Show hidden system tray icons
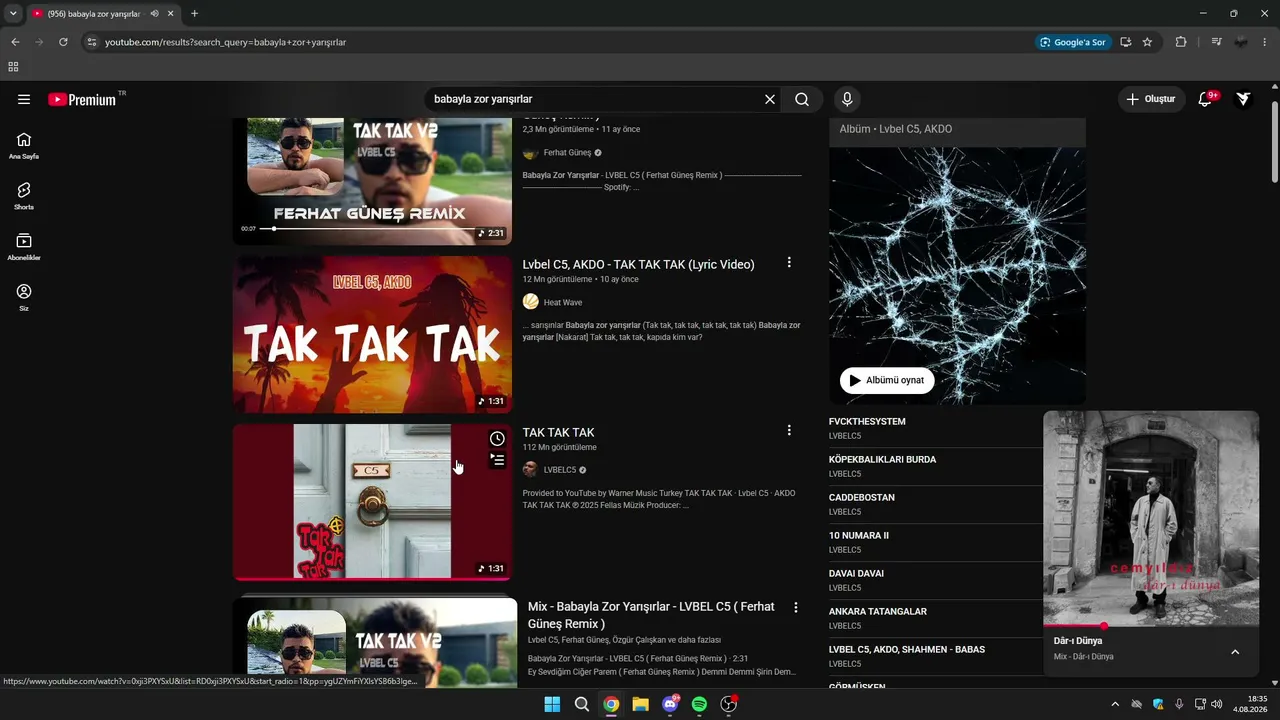 click(1115, 704)
